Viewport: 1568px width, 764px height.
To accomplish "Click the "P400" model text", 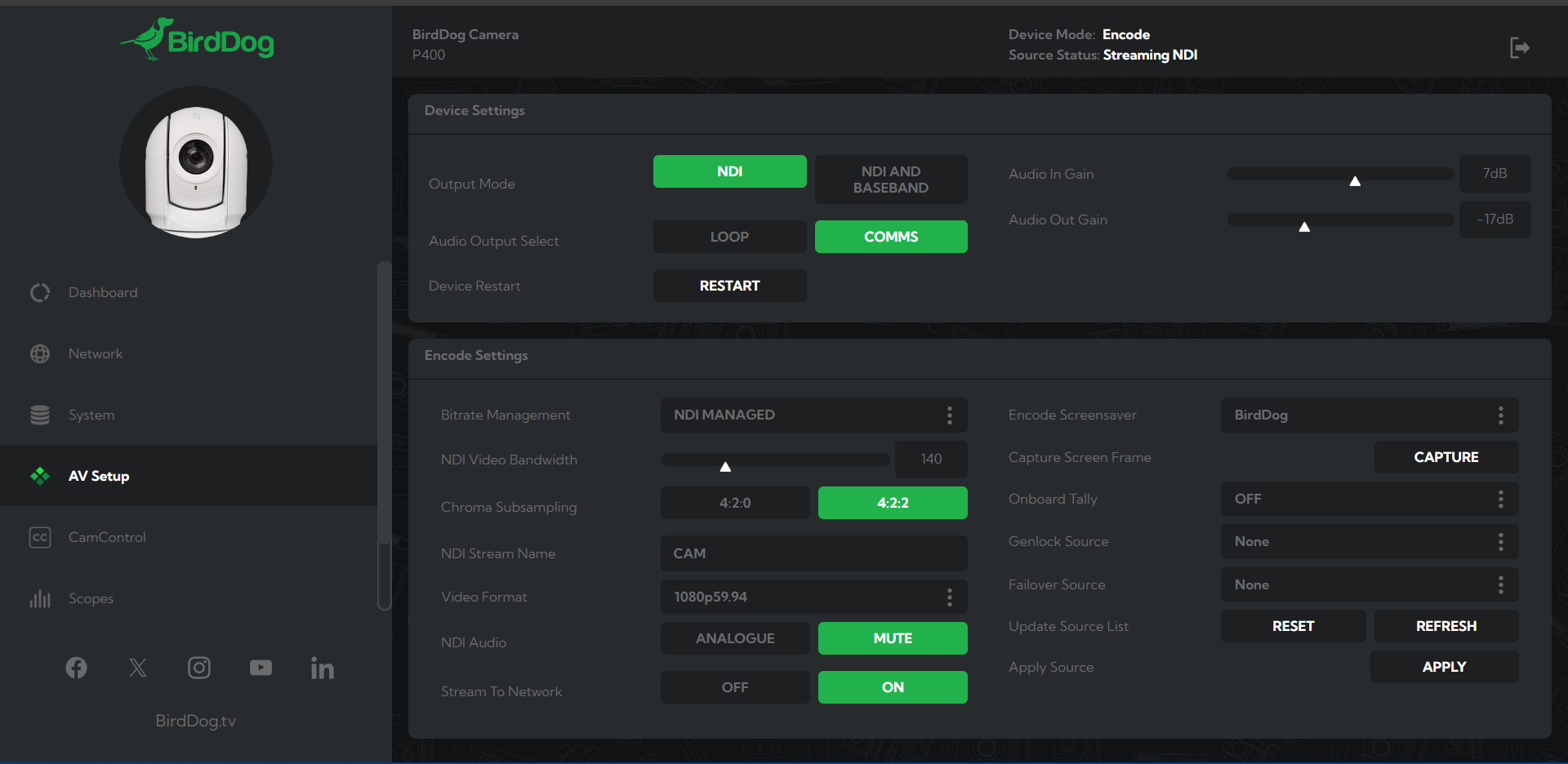I will (x=429, y=55).
